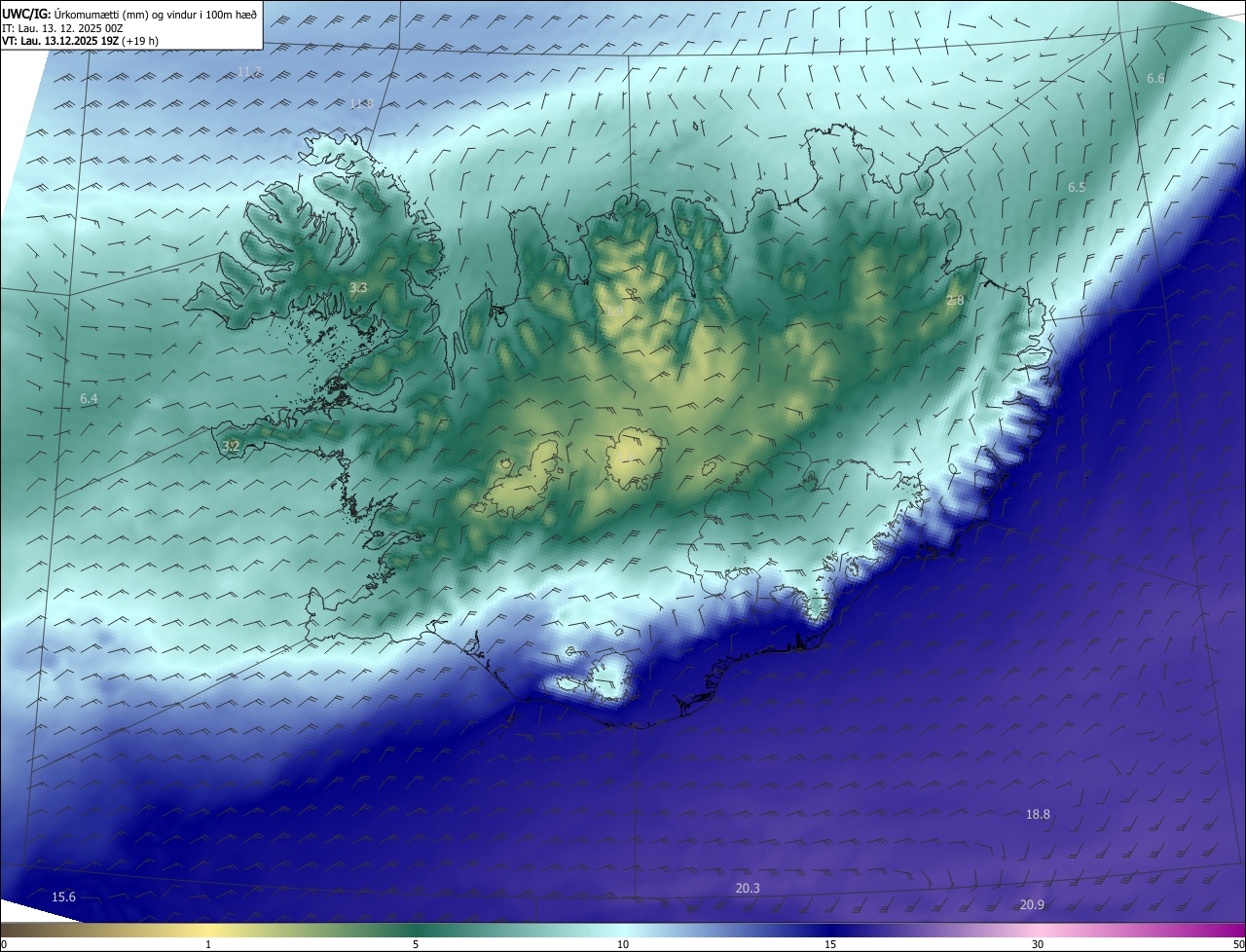Click the 1 tick on the color scale

pos(208,944)
